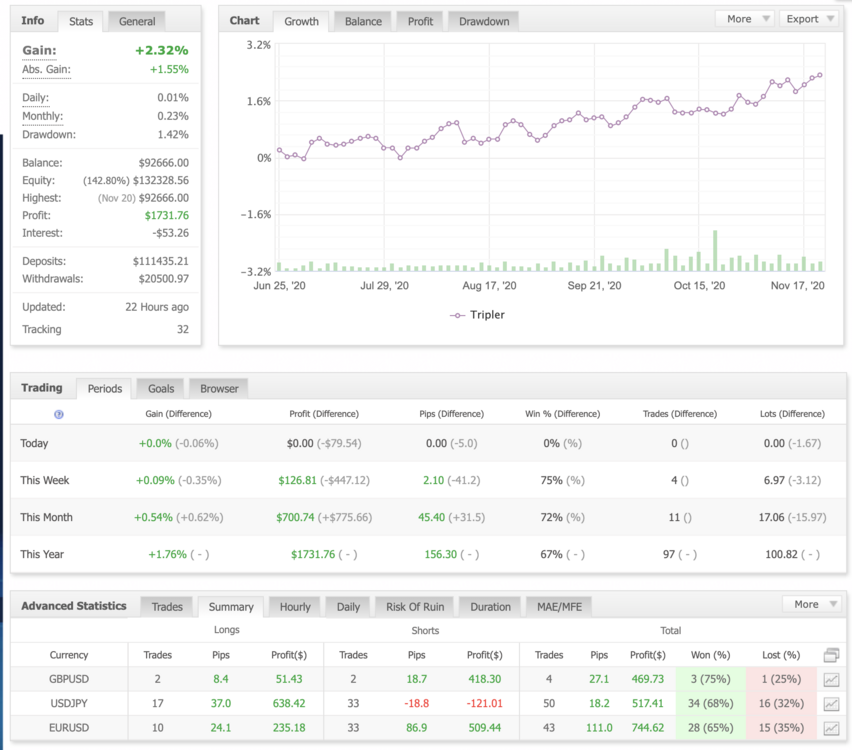Select the Summary statistics tab
852x750 pixels.
coord(231,607)
